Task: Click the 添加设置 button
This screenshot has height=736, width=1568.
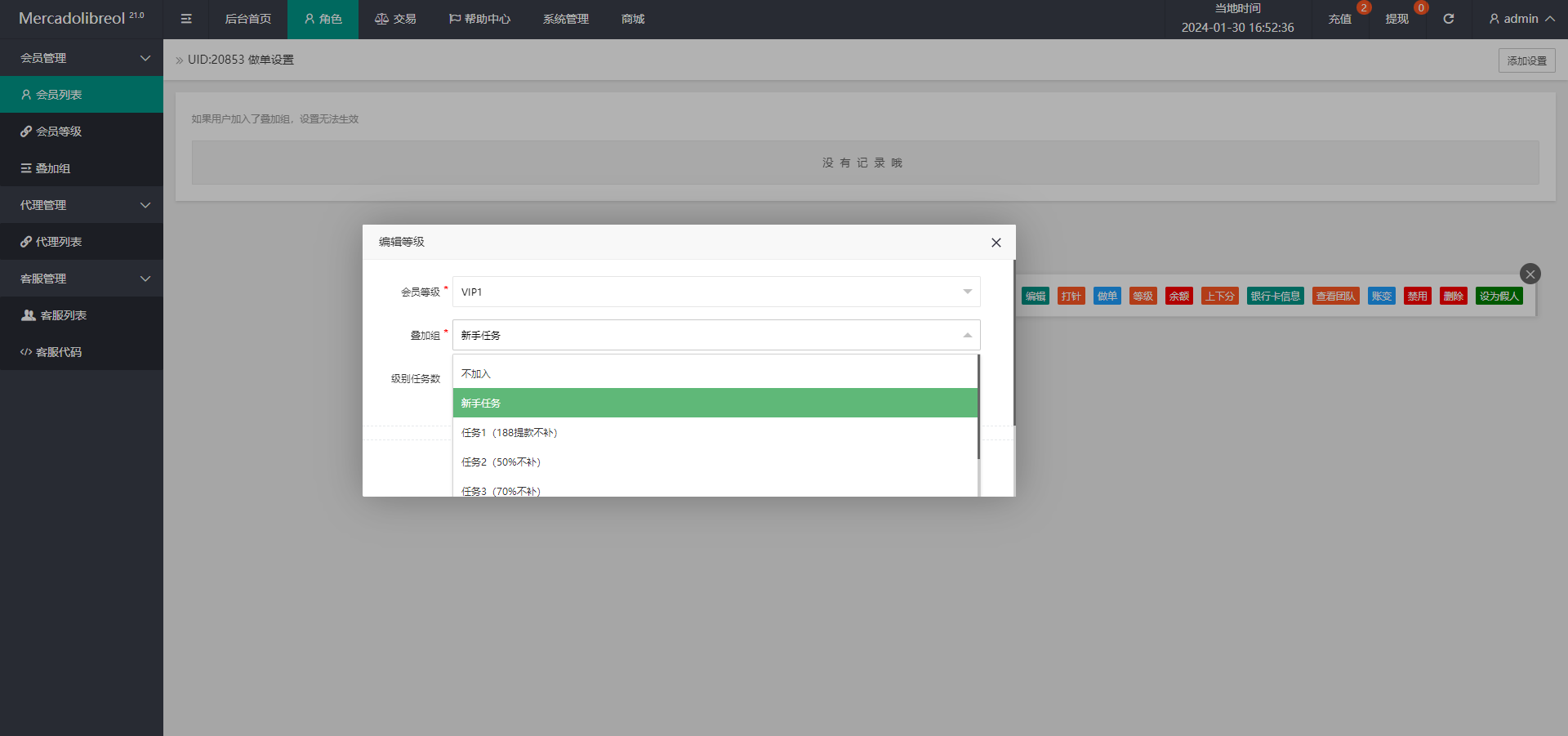Action: (1526, 60)
